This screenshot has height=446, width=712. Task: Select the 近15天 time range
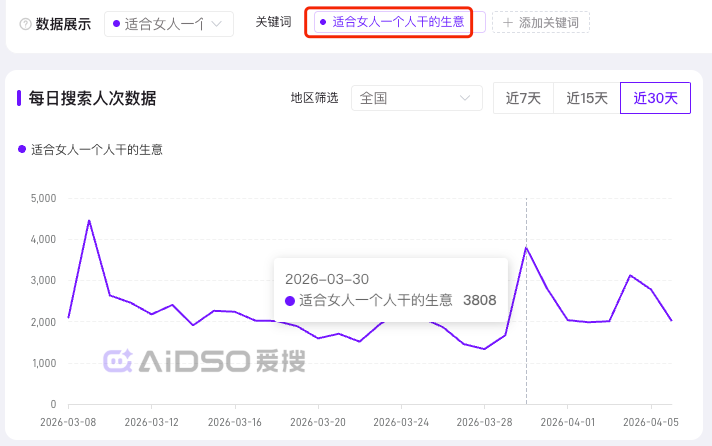tap(587, 98)
